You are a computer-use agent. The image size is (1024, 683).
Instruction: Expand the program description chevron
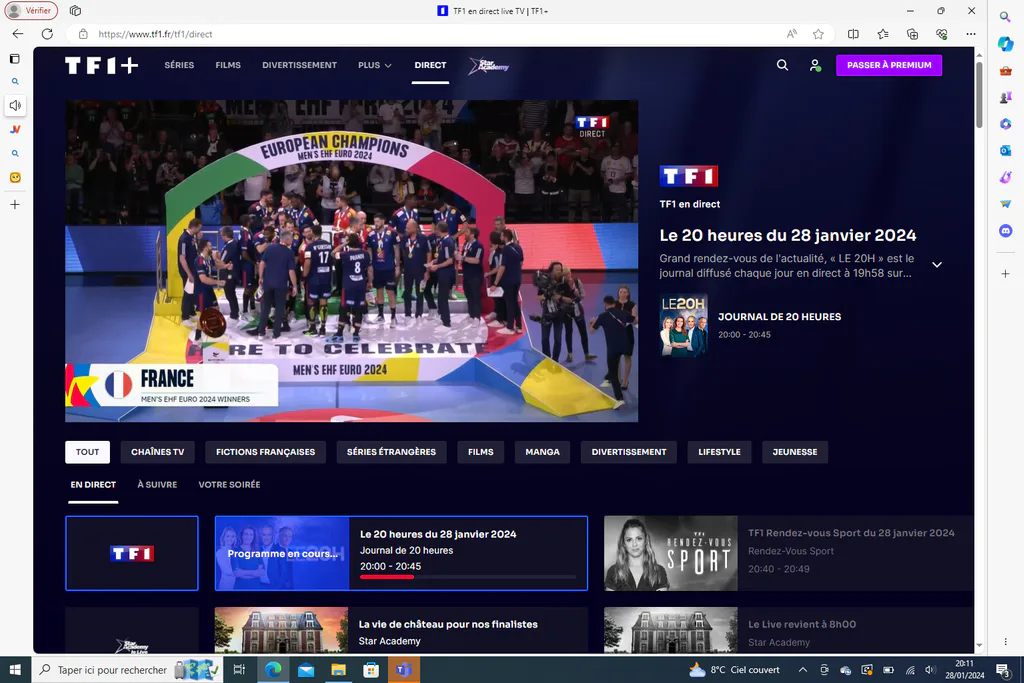(936, 264)
